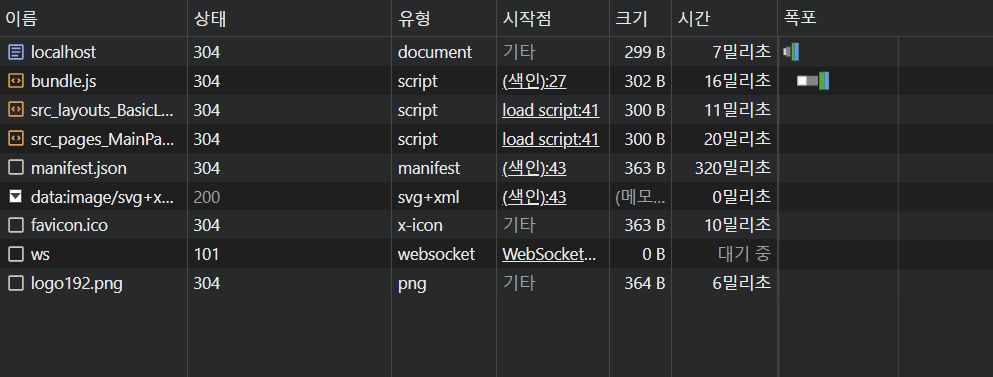Click the image icon beside data:image/svg+x...
The image size is (993, 377).
click(x=16, y=197)
